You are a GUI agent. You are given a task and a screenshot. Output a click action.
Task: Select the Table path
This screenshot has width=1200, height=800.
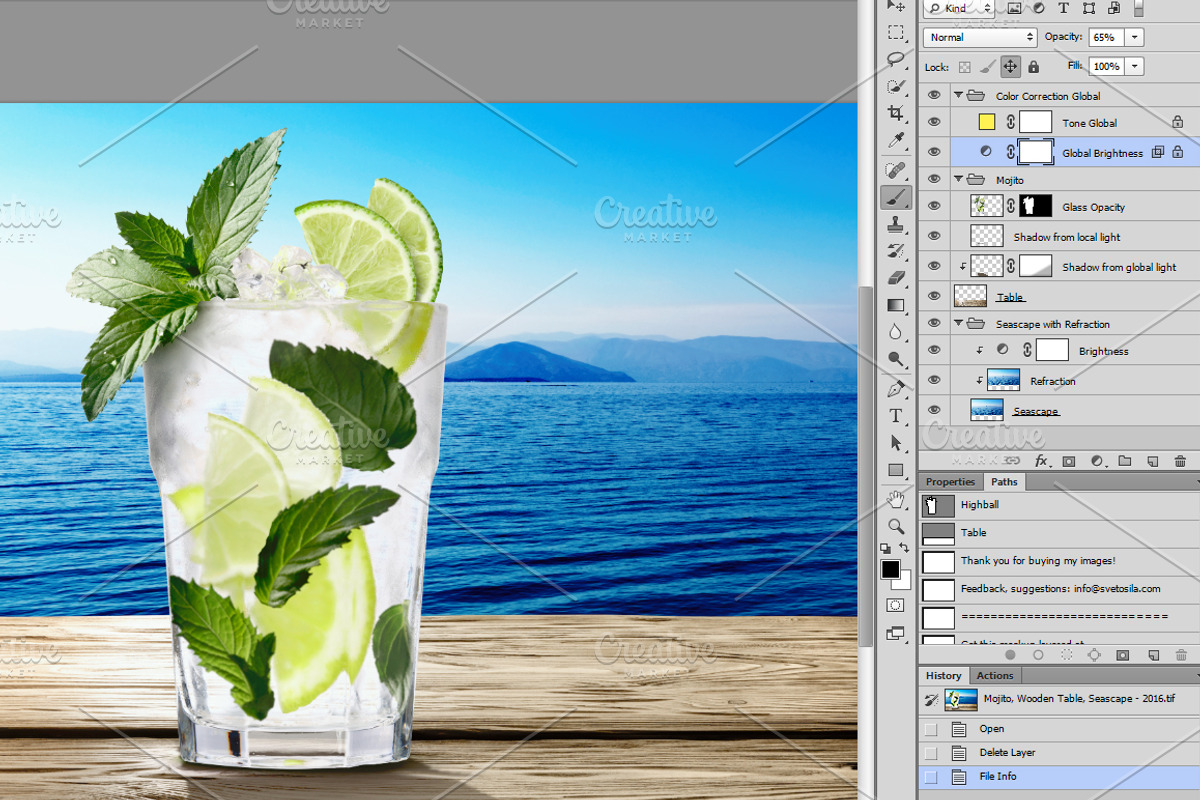tap(1058, 533)
